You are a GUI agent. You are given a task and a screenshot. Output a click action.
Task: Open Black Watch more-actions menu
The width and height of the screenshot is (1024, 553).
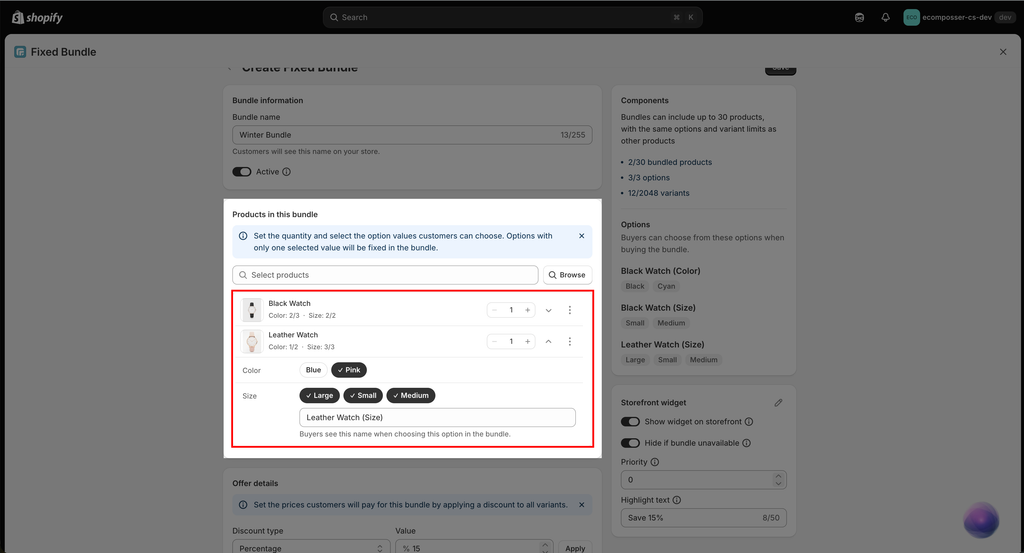(x=569, y=310)
